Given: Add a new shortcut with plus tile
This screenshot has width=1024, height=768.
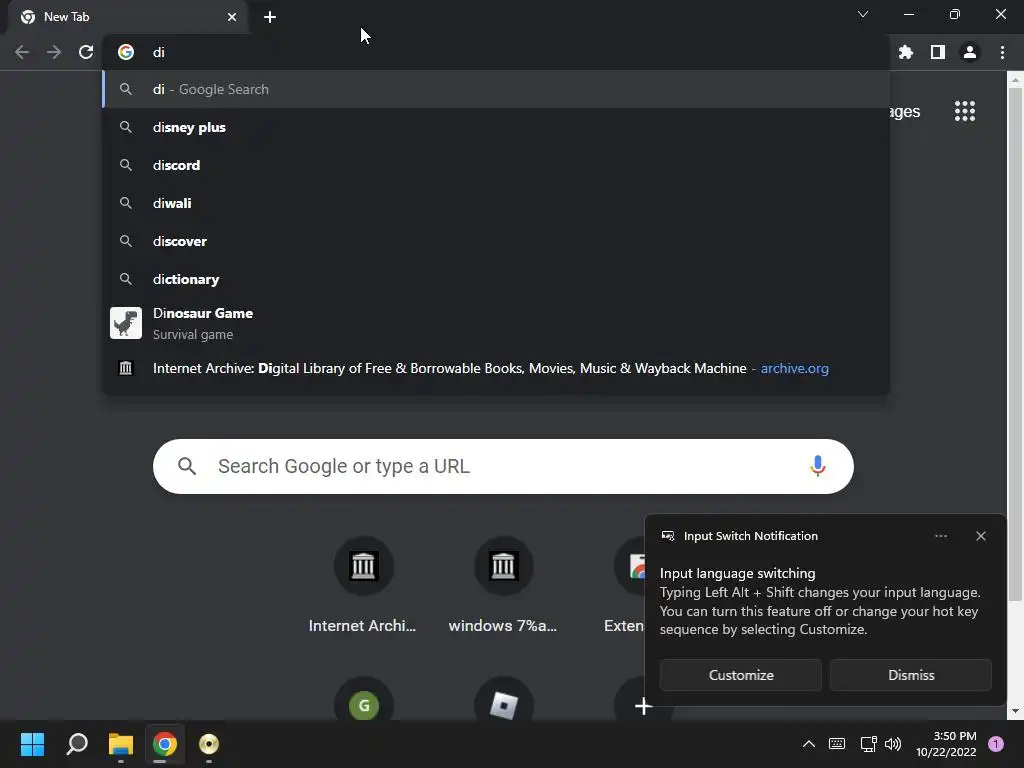Looking at the screenshot, I should tap(643, 705).
